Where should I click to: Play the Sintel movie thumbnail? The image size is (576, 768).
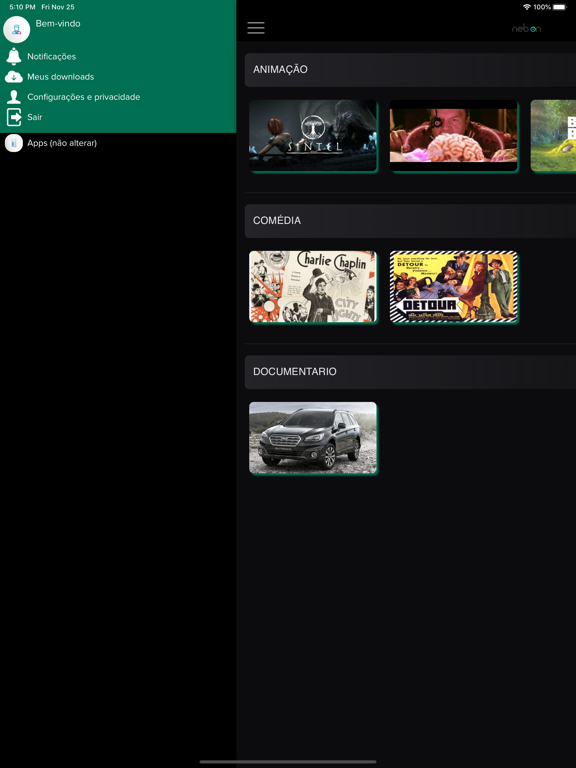(313, 135)
